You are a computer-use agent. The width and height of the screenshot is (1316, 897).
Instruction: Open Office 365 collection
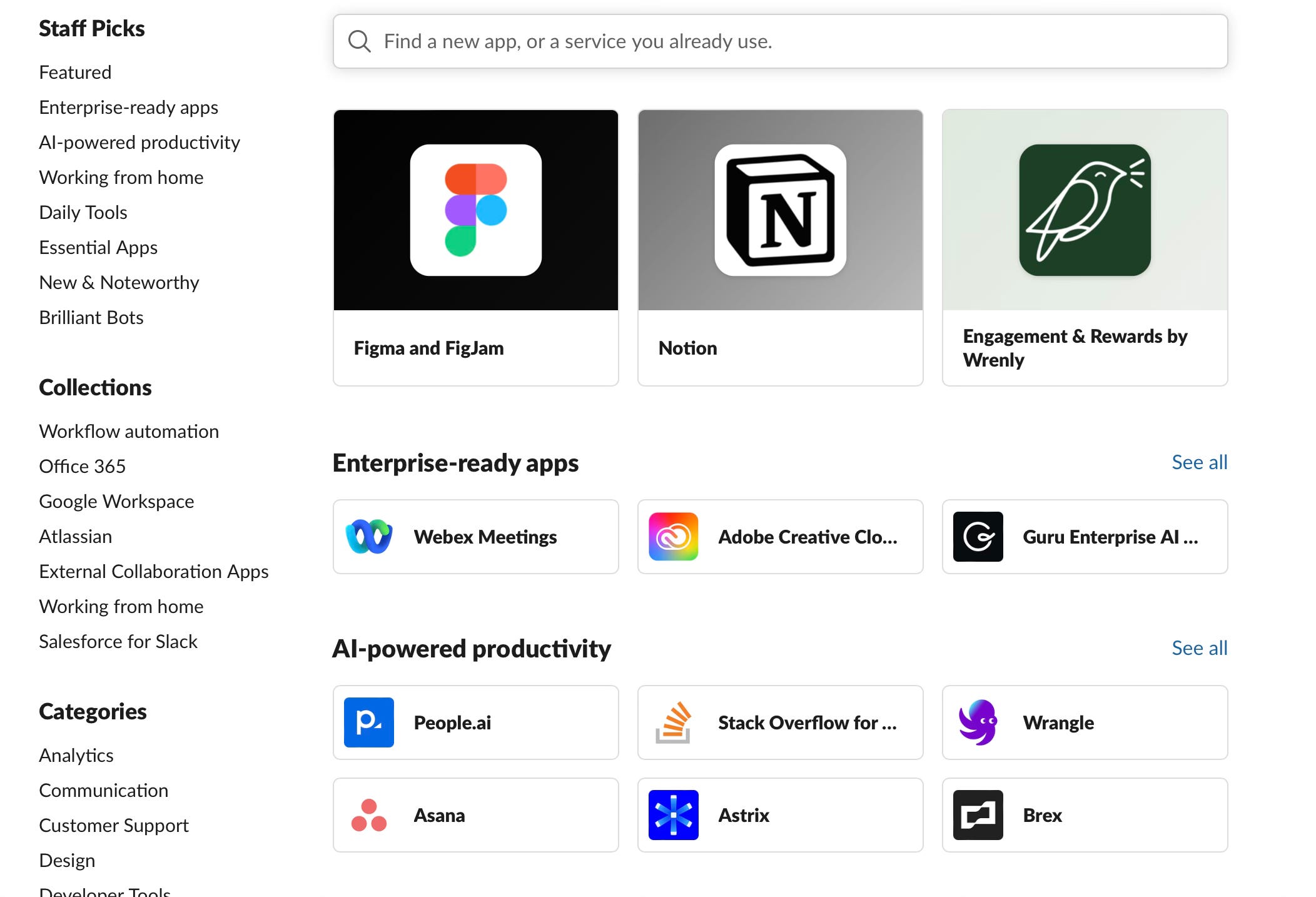(x=82, y=467)
